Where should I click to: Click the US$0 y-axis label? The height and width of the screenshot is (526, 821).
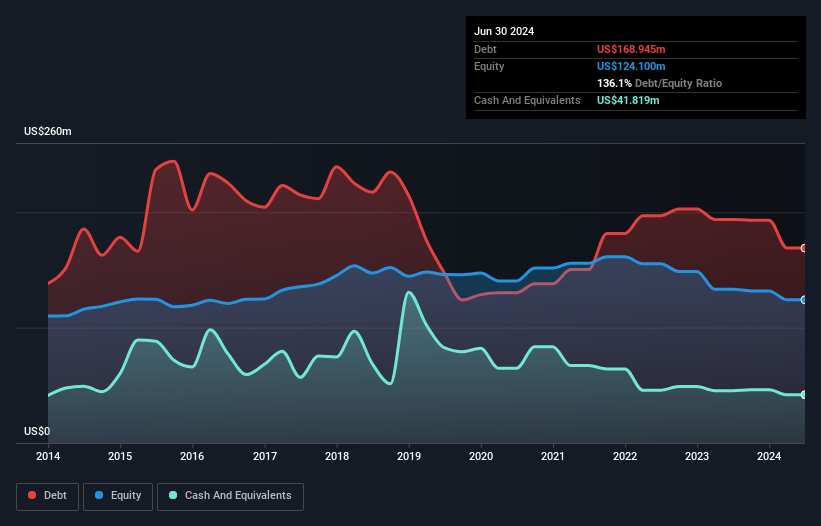click(x=37, y=431)
